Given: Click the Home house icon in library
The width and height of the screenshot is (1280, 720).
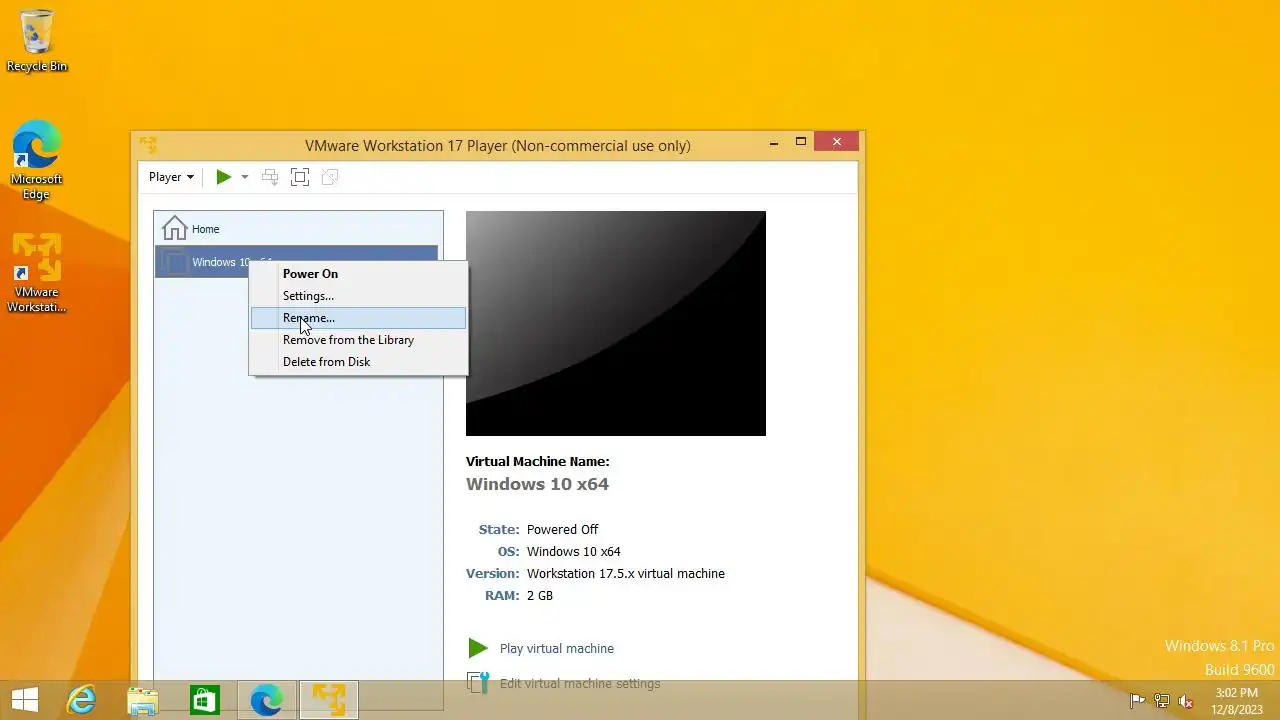Looking at the screenshot, I should point(175,228).
